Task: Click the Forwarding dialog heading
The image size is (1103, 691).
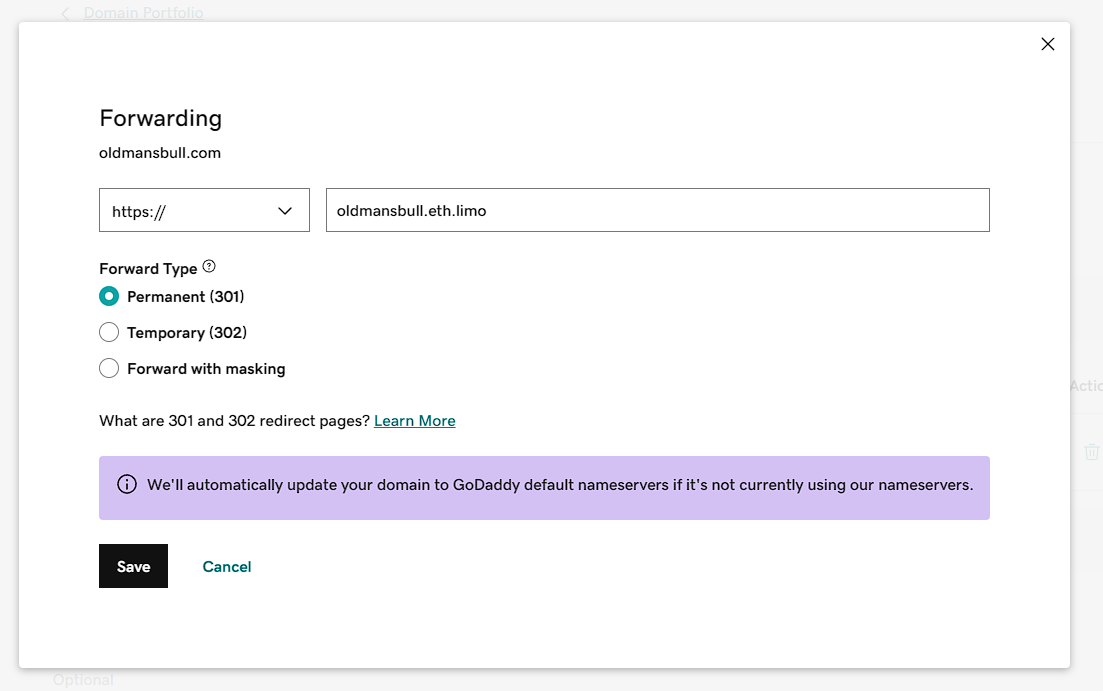Action: coord(160,118)
